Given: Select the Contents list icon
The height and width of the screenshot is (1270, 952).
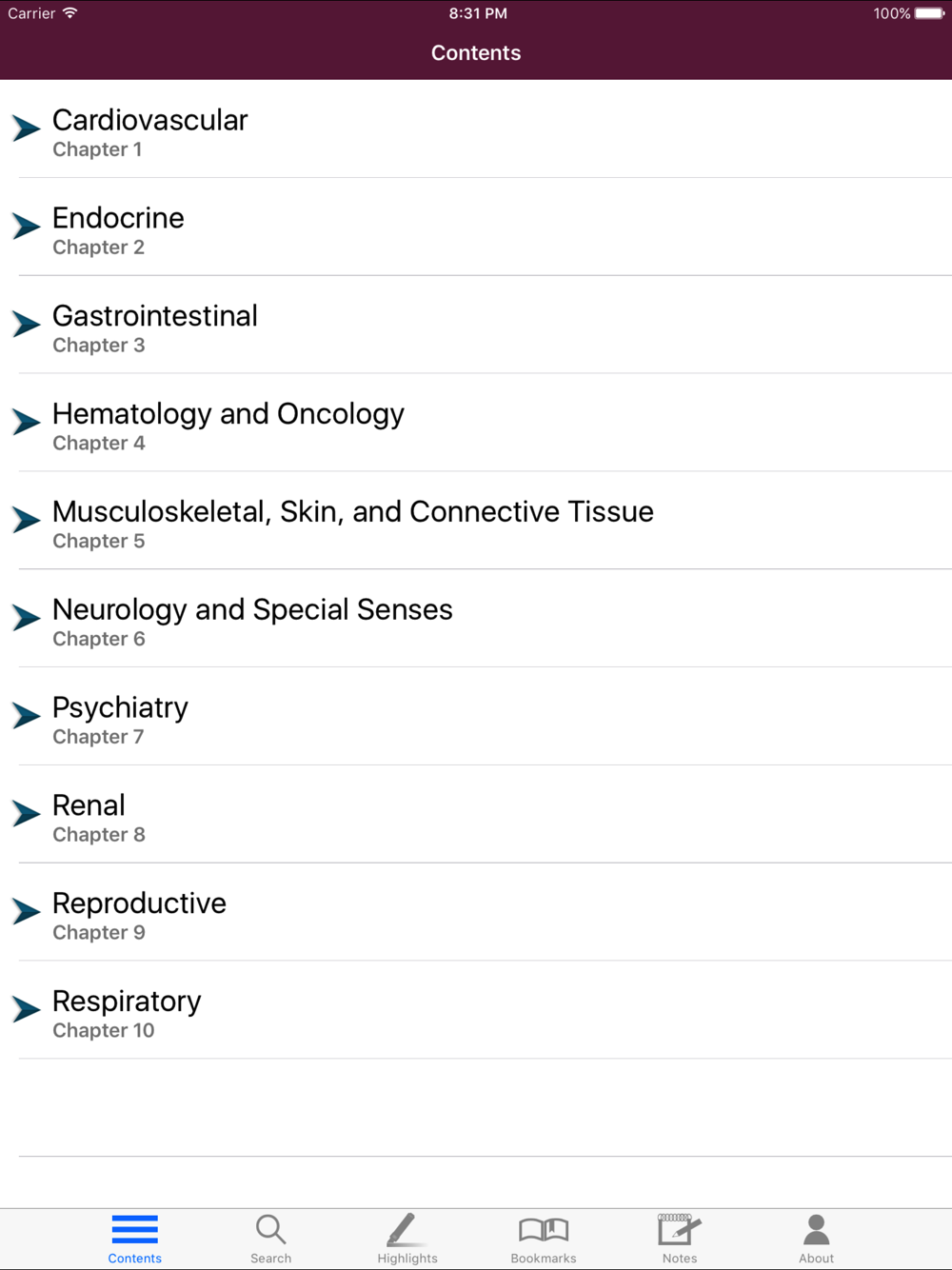Looking at the screenshot, I should [134, 1229].
